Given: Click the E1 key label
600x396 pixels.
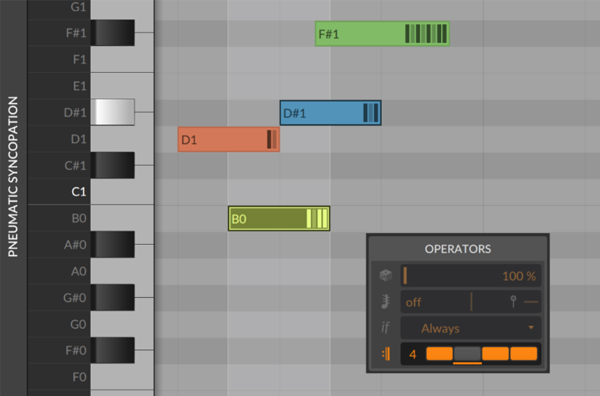Looking at the screenshot, I should click(79, 86).
